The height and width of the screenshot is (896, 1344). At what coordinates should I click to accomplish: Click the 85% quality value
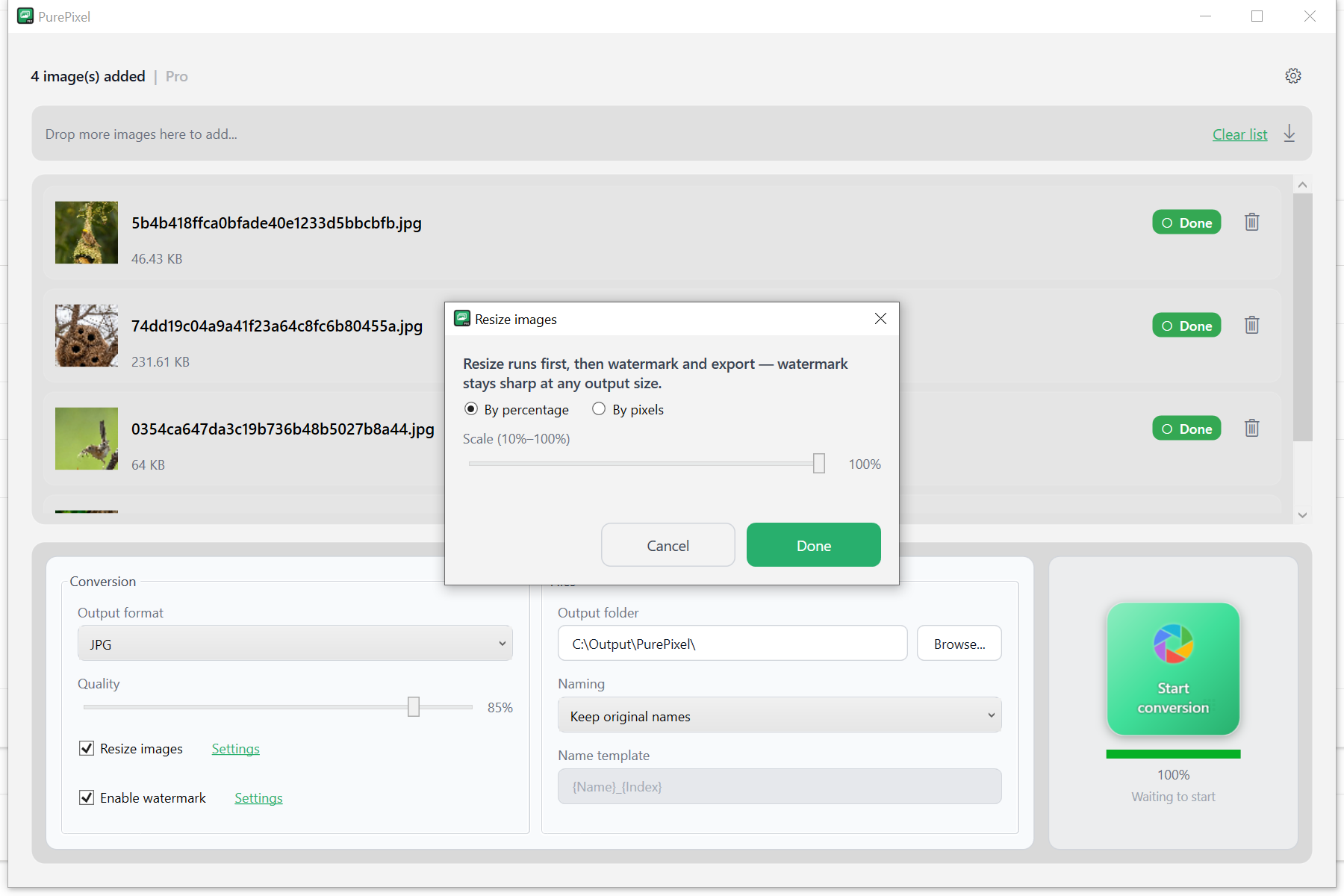[x=500, y=707]
